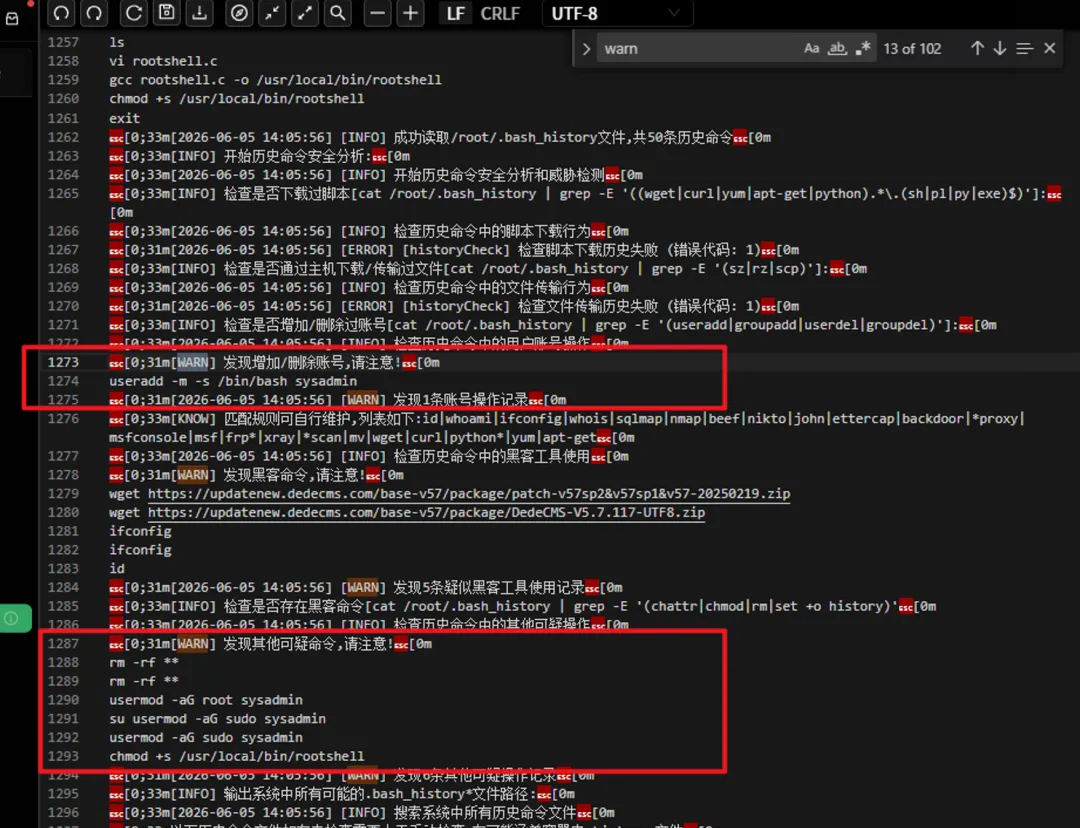
Task: Select LF line ending
Action: pyautogui.click(x=455, y=13)
